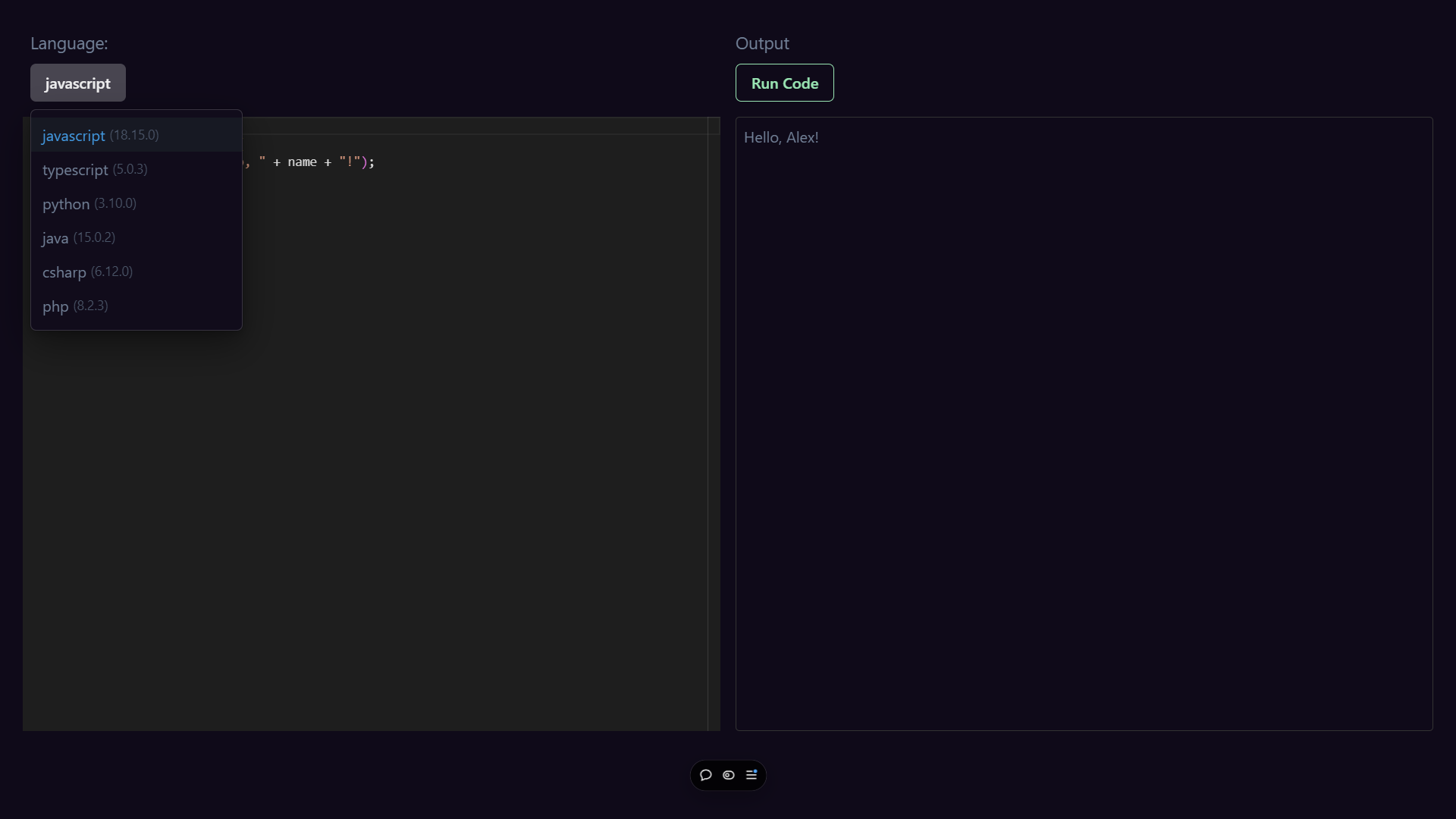The image size is (1456, 819).
Task: Open the list menu icon in bottom toolbar
Action: 752,775
